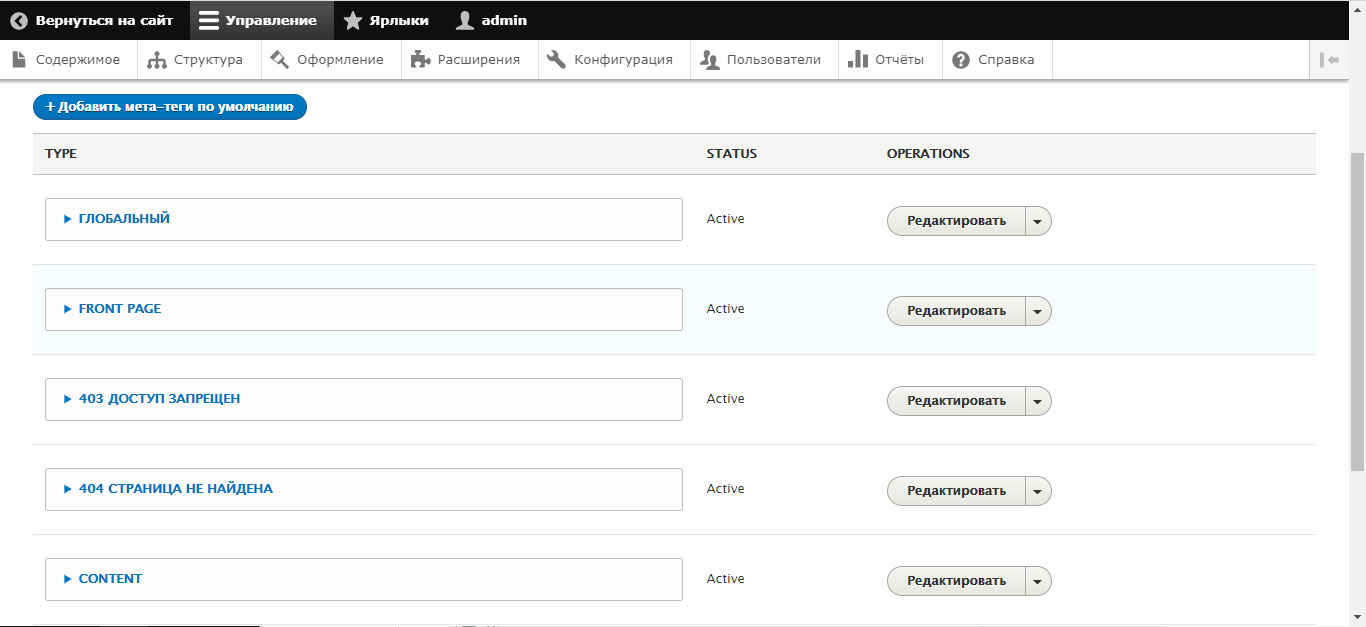Click Вернуться на сайт link
1366x627 pixels.
click(92, 20)
